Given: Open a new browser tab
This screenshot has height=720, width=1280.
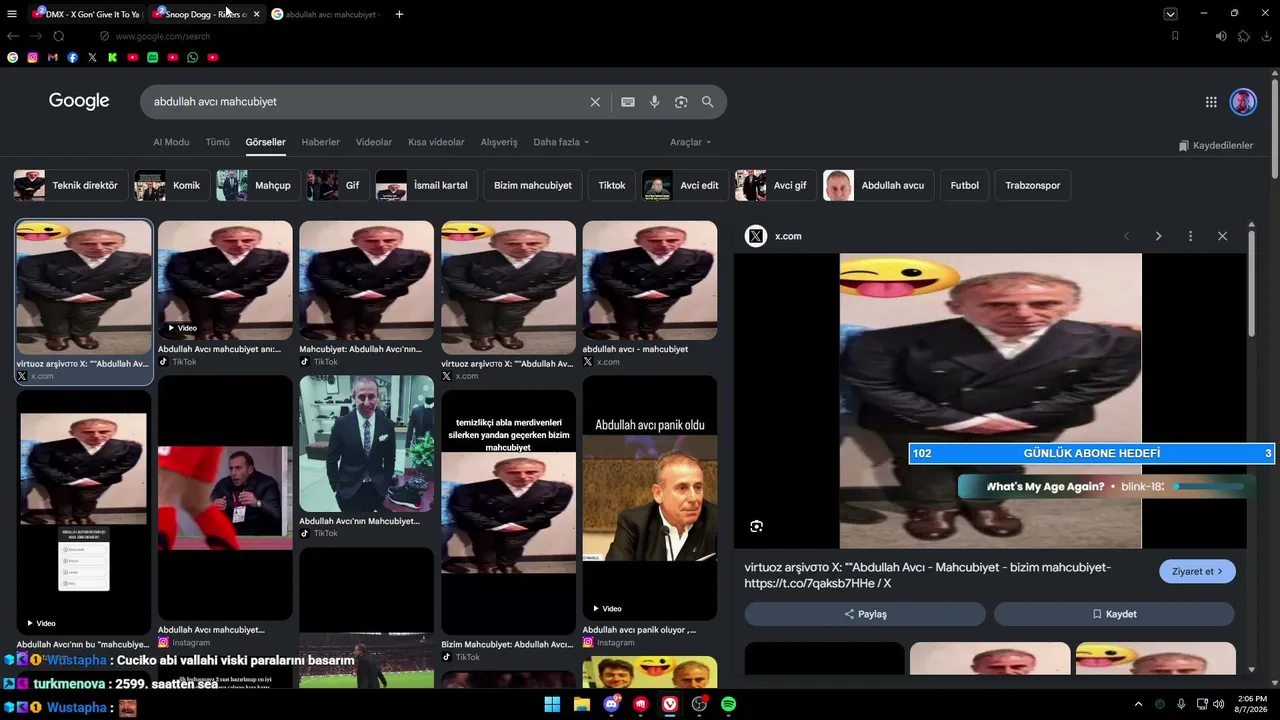Looking at the screenshot, I should point(399,14).
